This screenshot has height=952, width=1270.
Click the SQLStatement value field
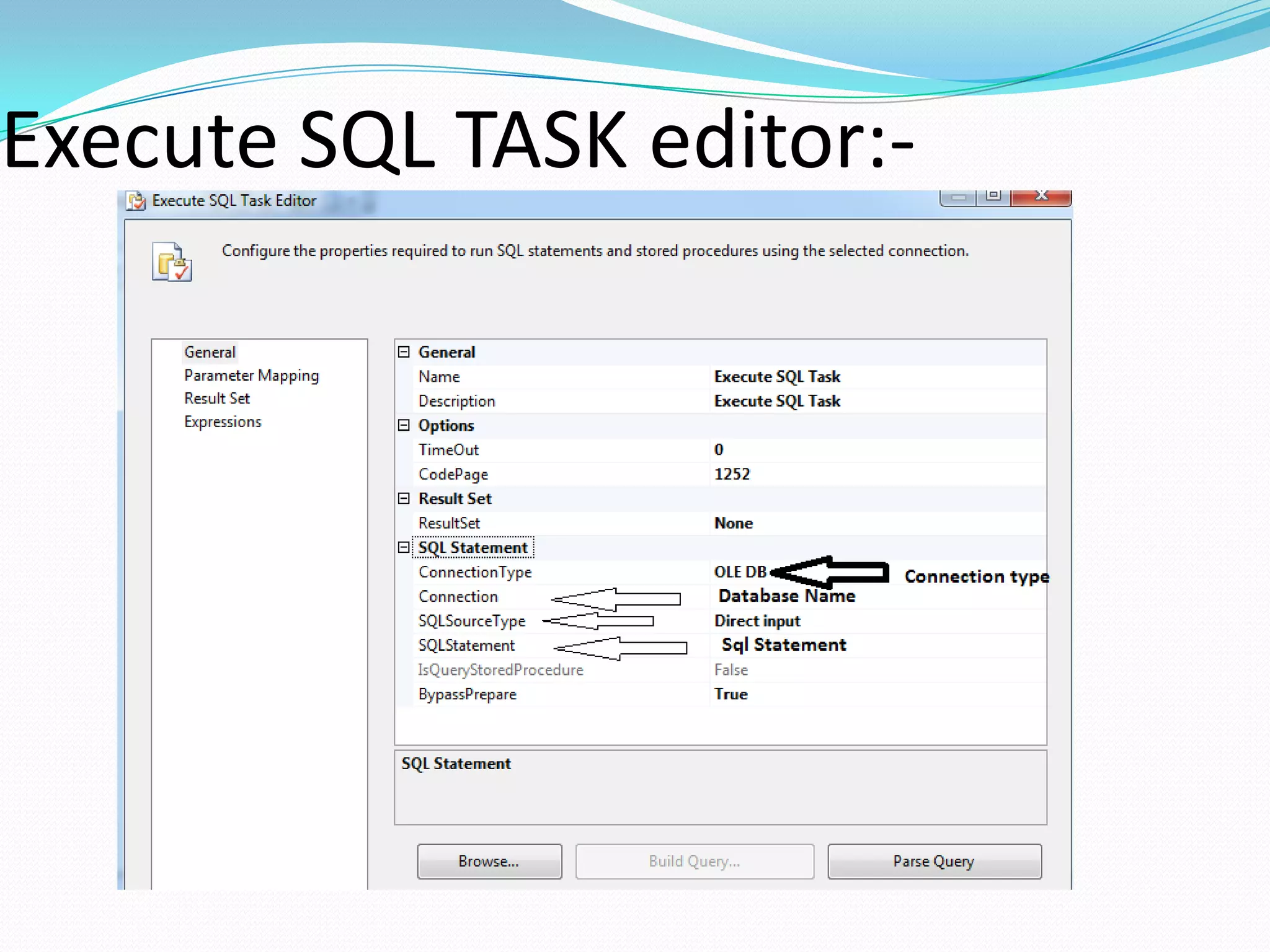pos(877,645)
